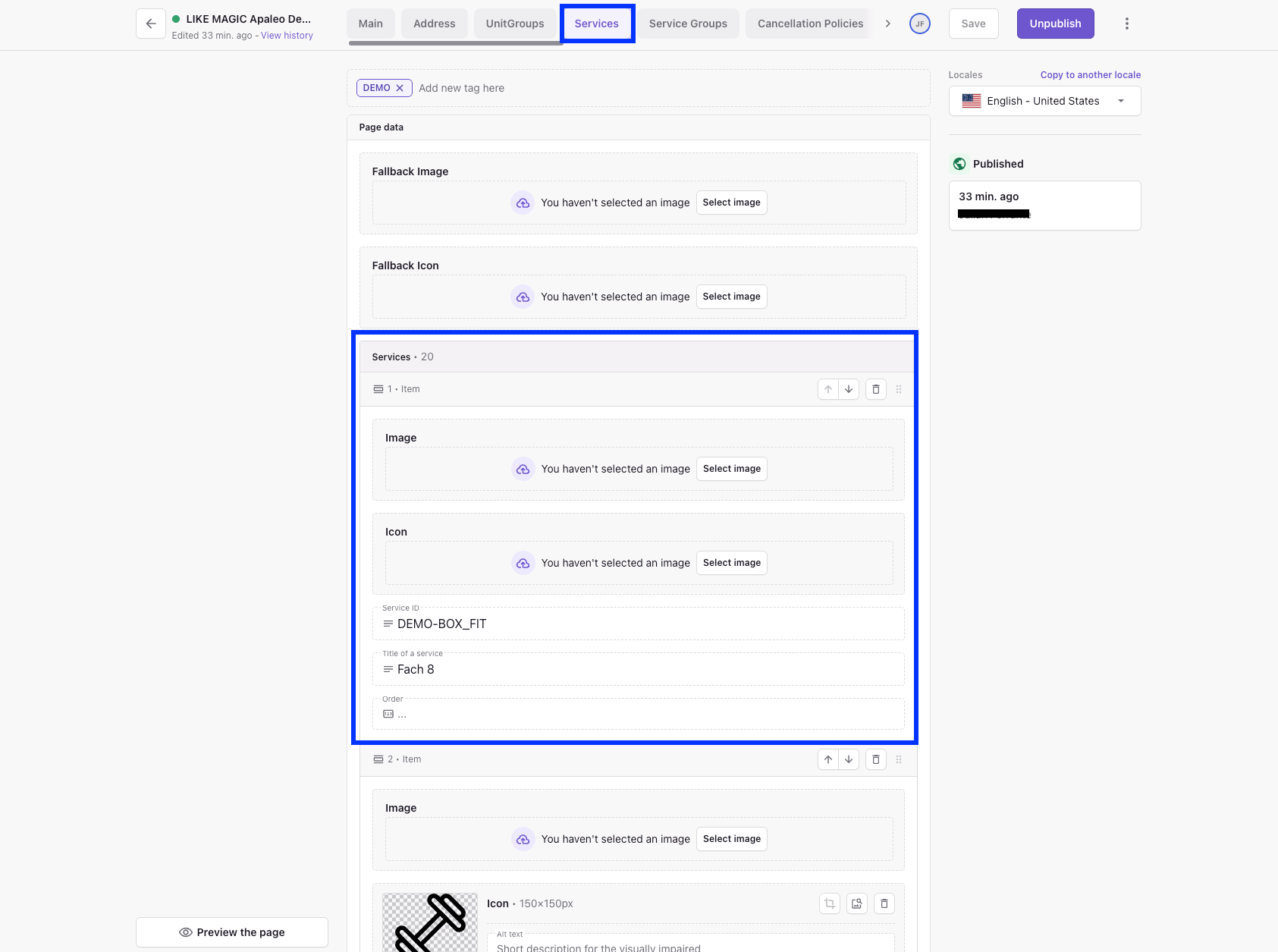Screen dimensions: 1278x952
Task: Open the UnitGroups tab
Action: (515, 24)
